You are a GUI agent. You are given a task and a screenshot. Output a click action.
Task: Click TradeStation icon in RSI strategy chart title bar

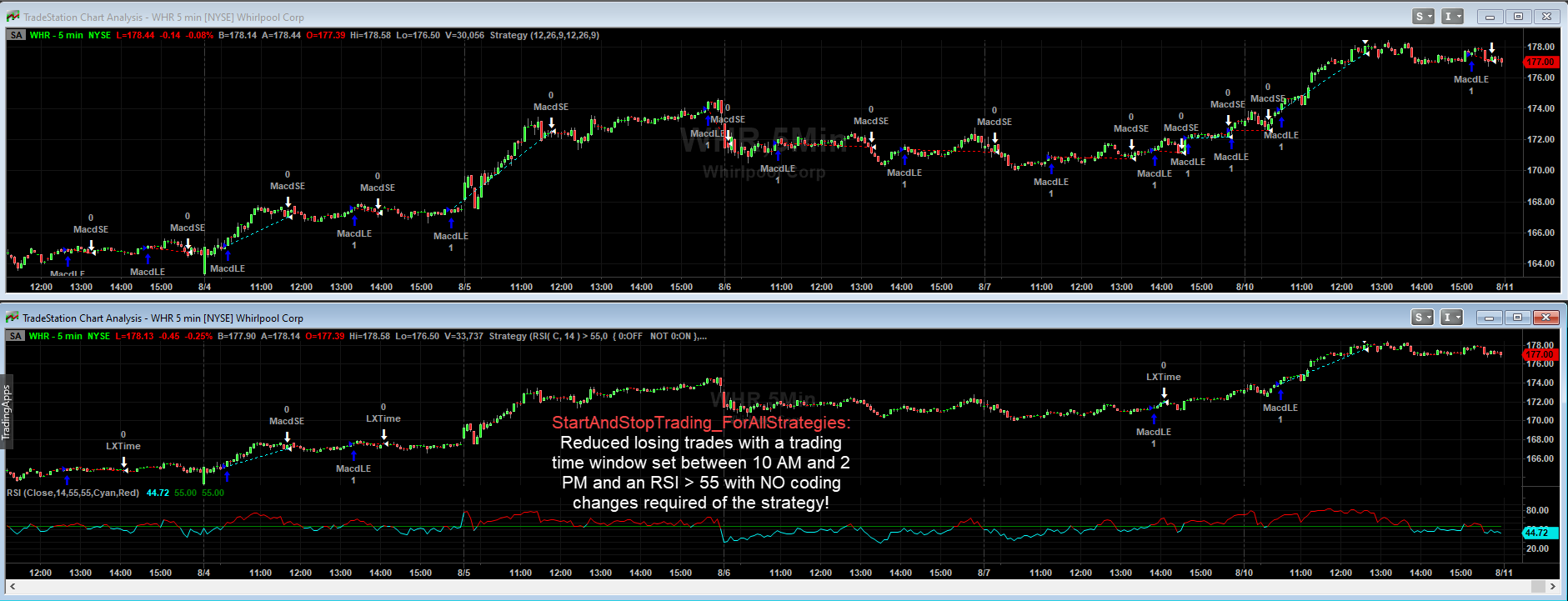pos(13,318)
